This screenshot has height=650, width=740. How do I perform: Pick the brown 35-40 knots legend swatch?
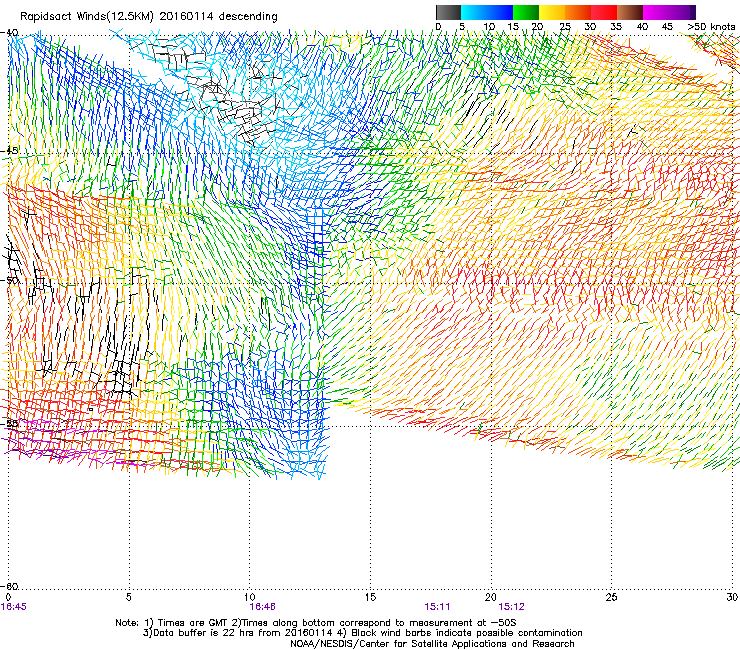pos(630,12)
